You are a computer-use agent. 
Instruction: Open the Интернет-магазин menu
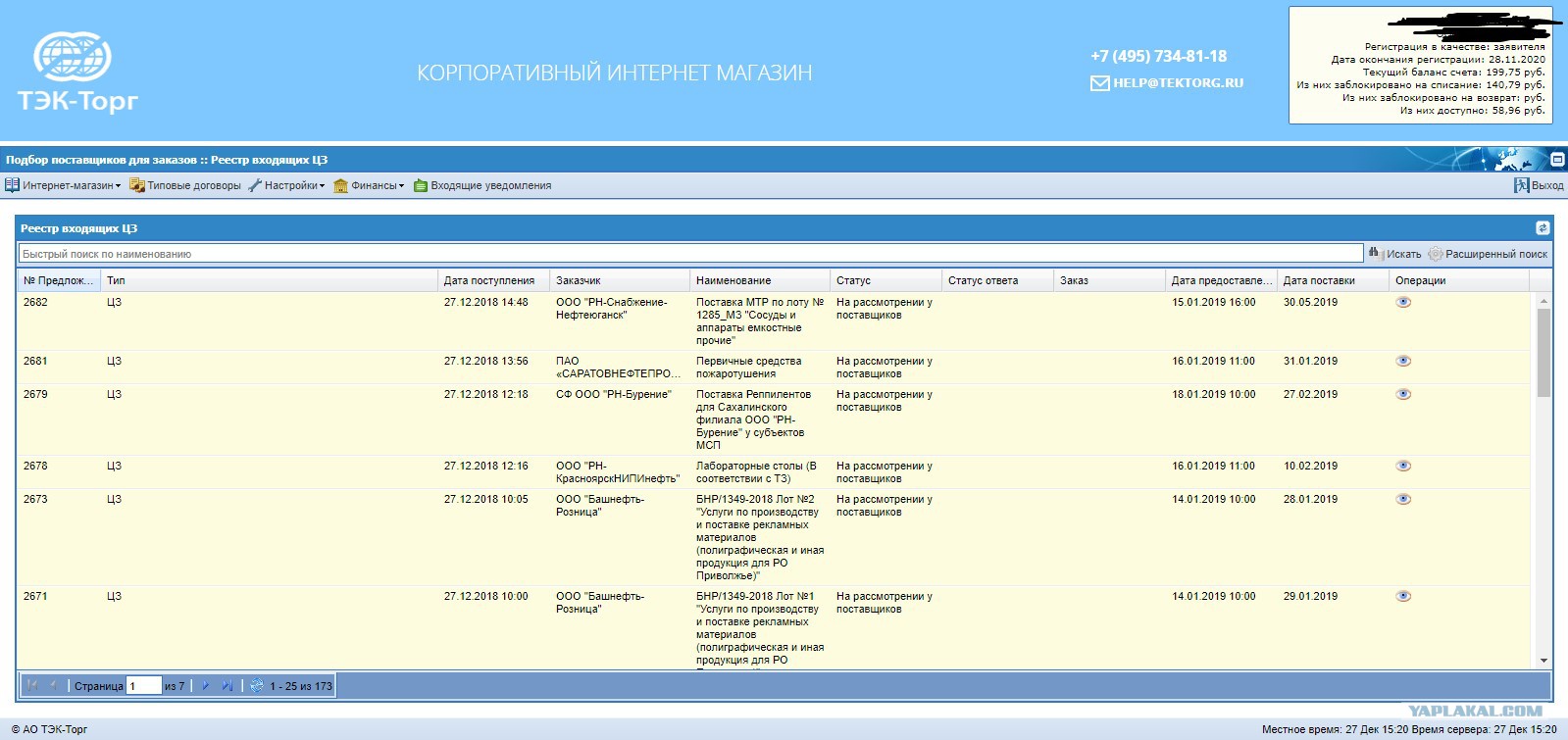point(64,185)
